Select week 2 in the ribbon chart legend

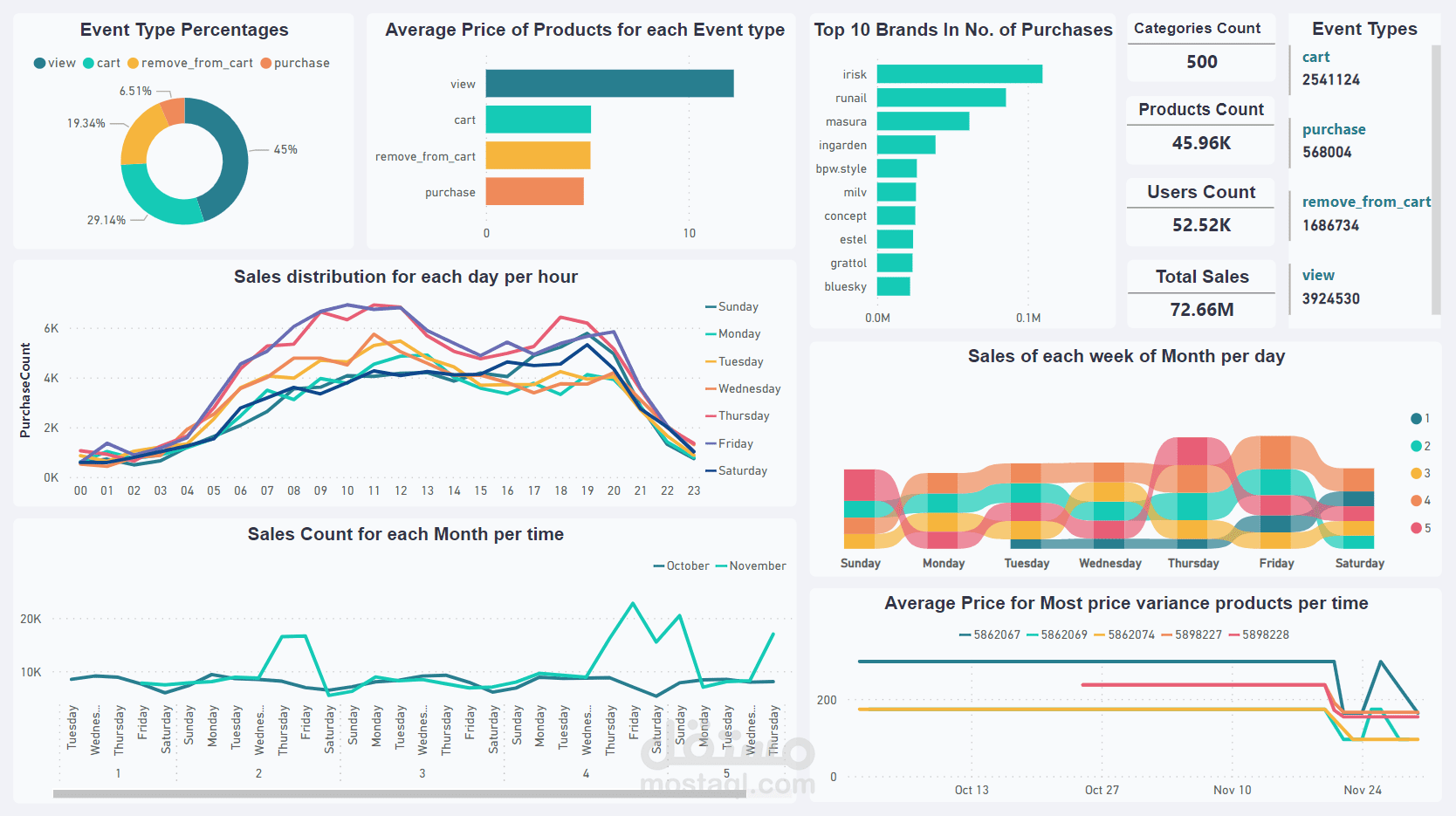tap(1420, 446)
